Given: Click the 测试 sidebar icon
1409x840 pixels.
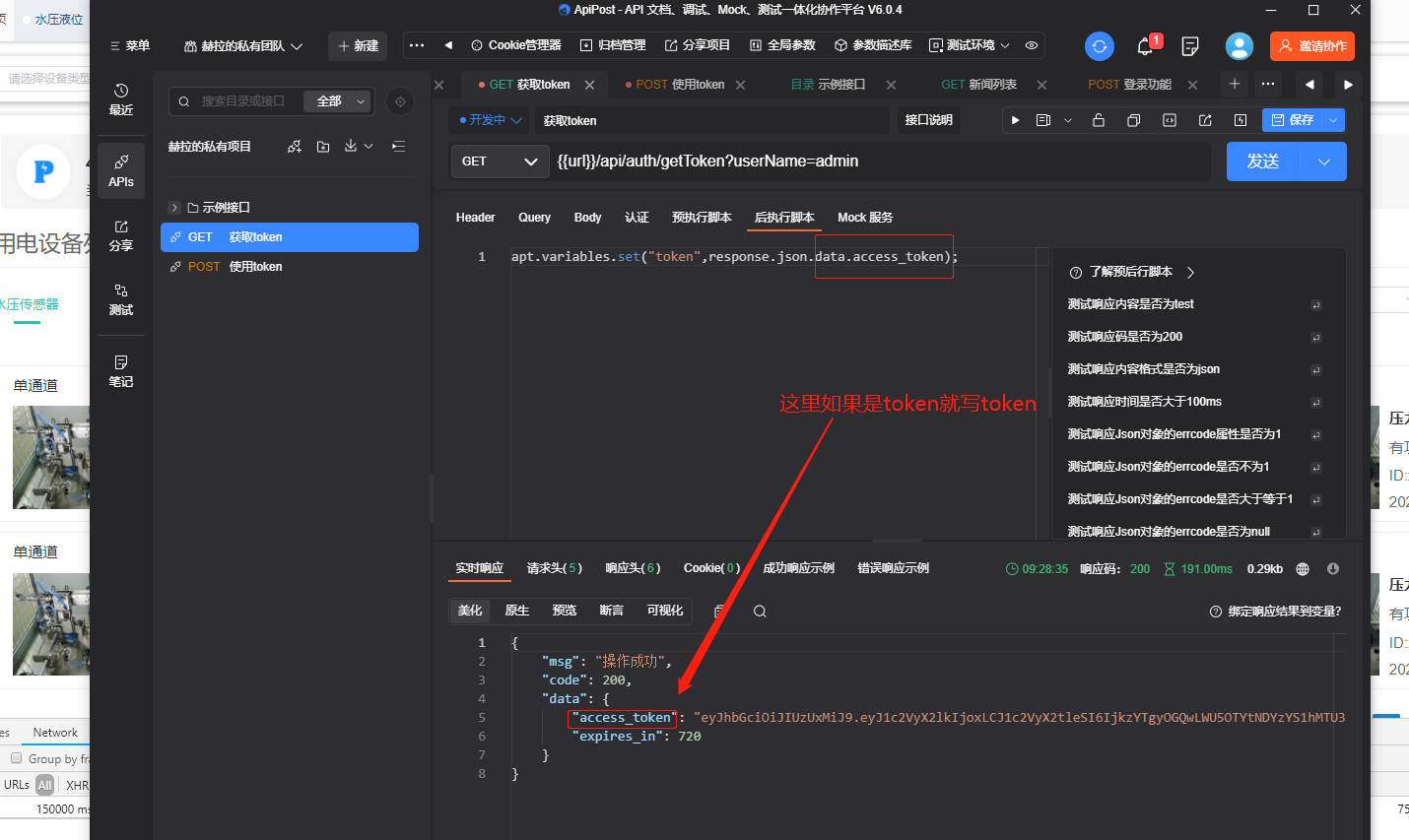Looking at the screenshot, I should [x=120, y=300].
